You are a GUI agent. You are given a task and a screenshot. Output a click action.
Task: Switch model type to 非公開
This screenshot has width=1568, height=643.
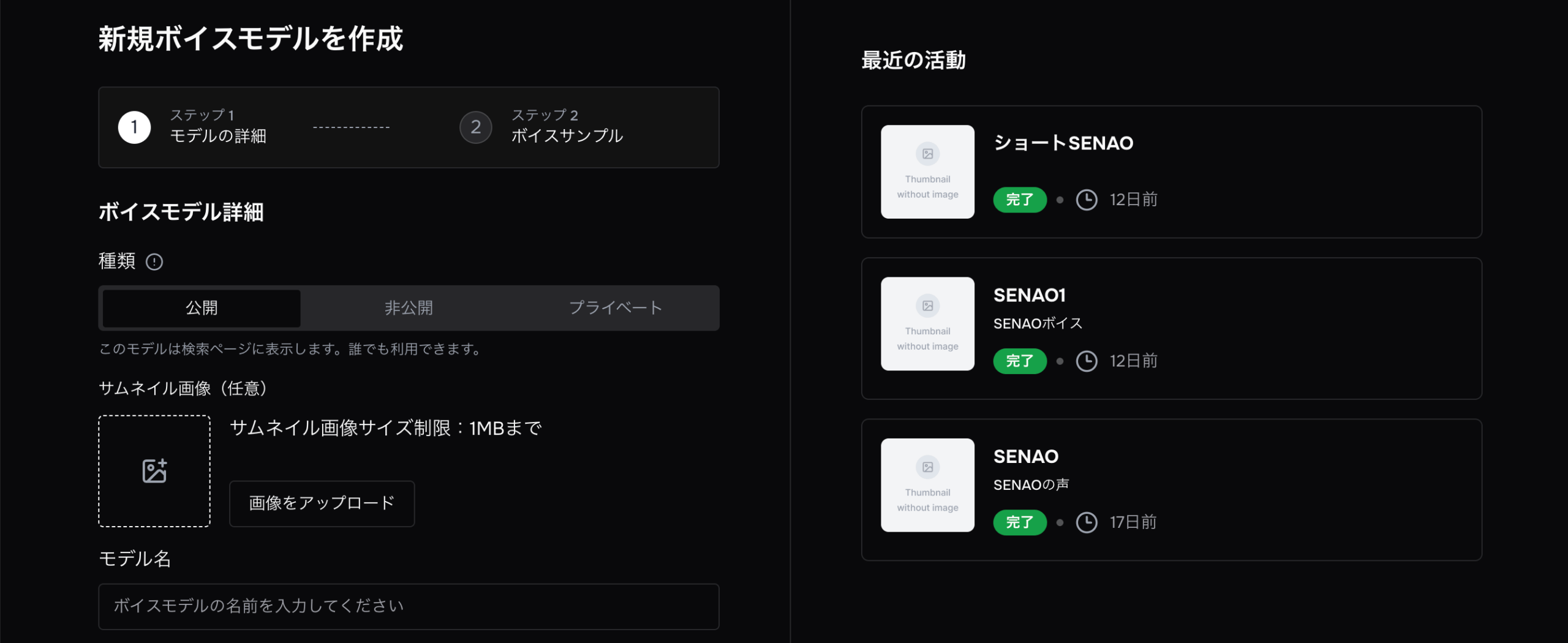pos(409,308)
